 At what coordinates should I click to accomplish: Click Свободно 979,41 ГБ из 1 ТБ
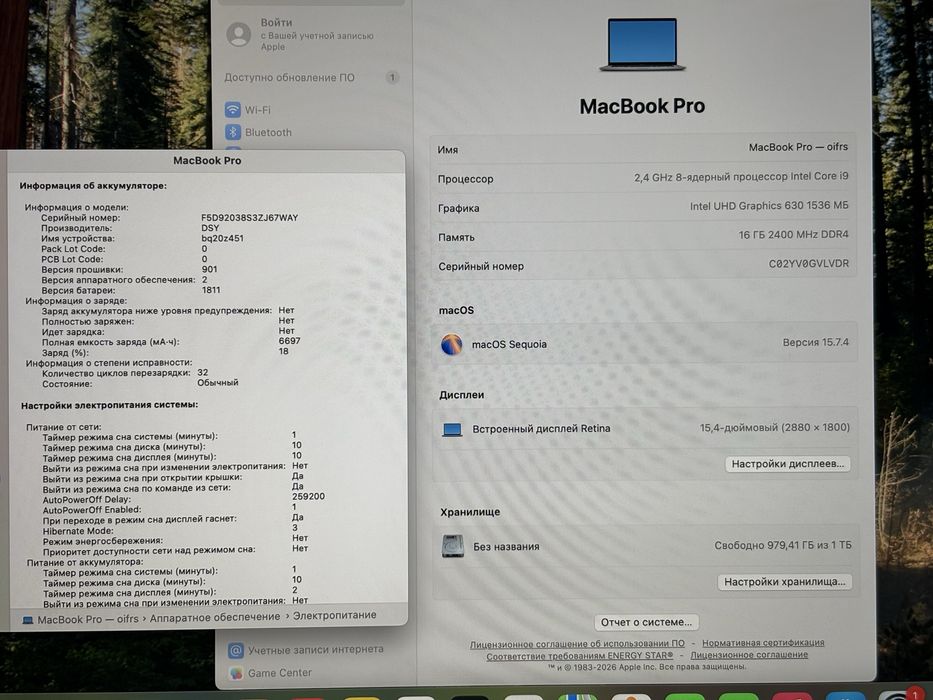(782, 545)
